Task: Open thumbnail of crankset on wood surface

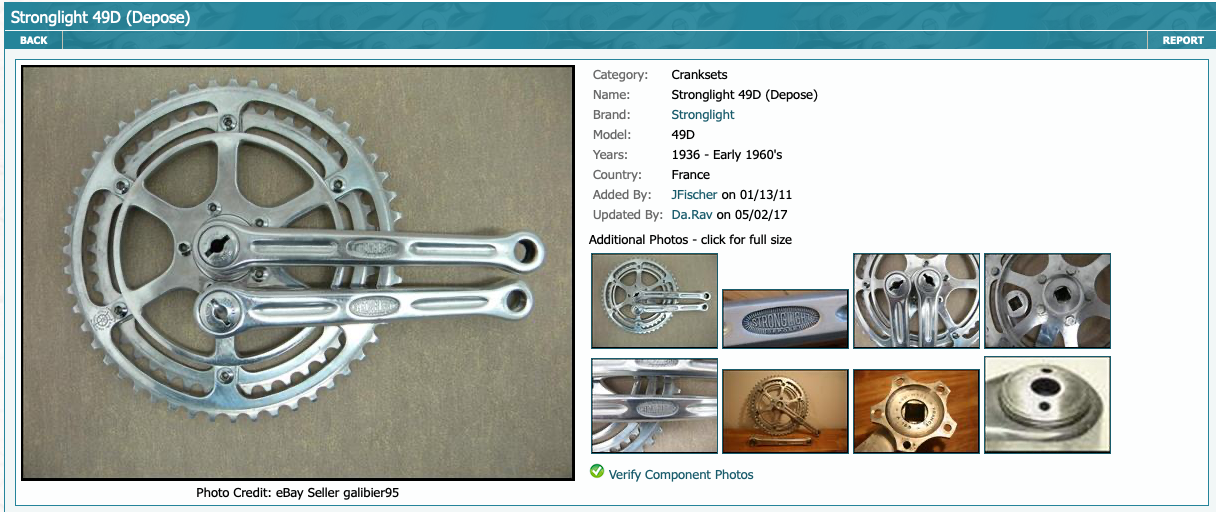Action: tap(785, 411)
